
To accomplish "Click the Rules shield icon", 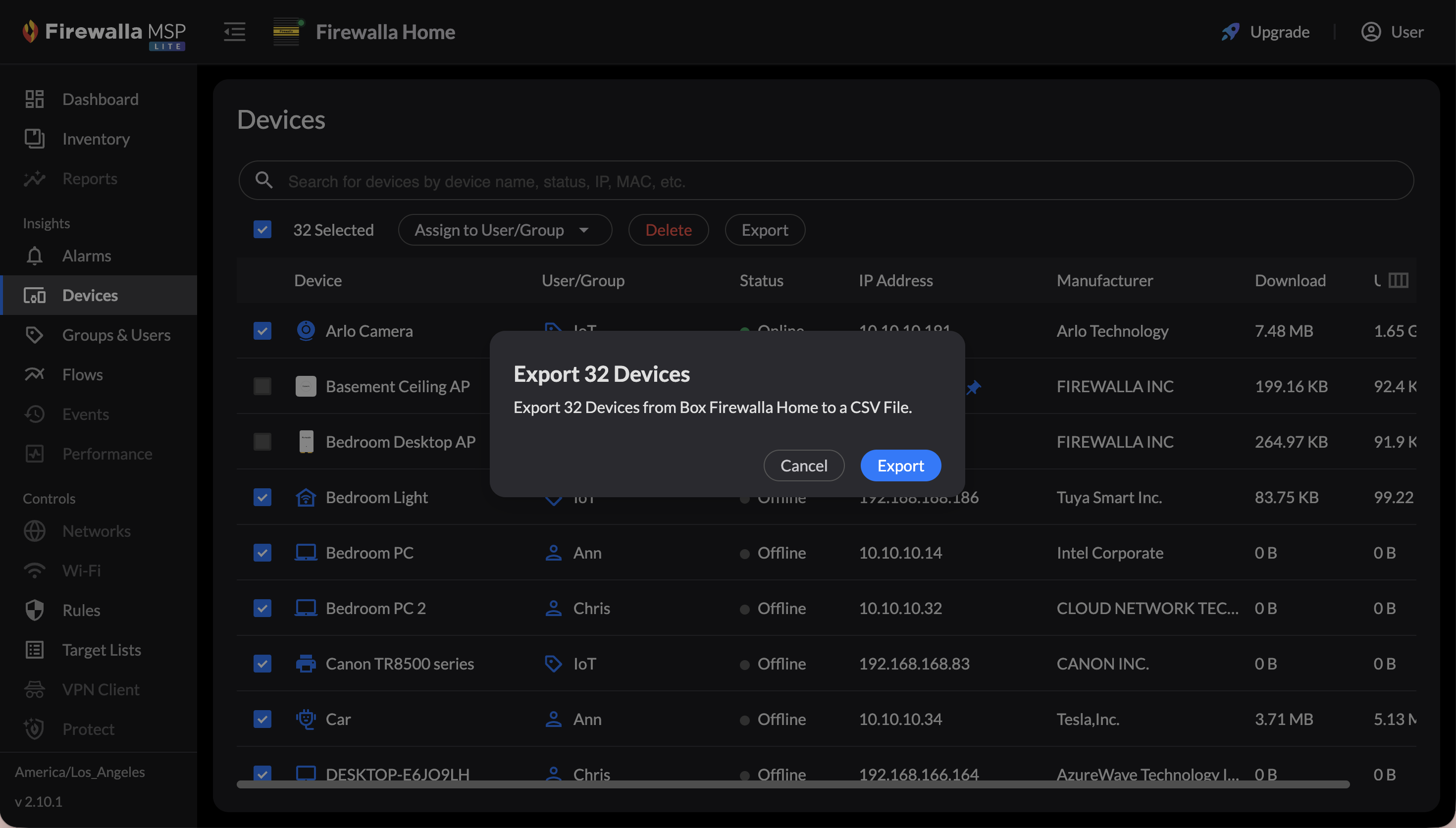I will pos(35,610).
